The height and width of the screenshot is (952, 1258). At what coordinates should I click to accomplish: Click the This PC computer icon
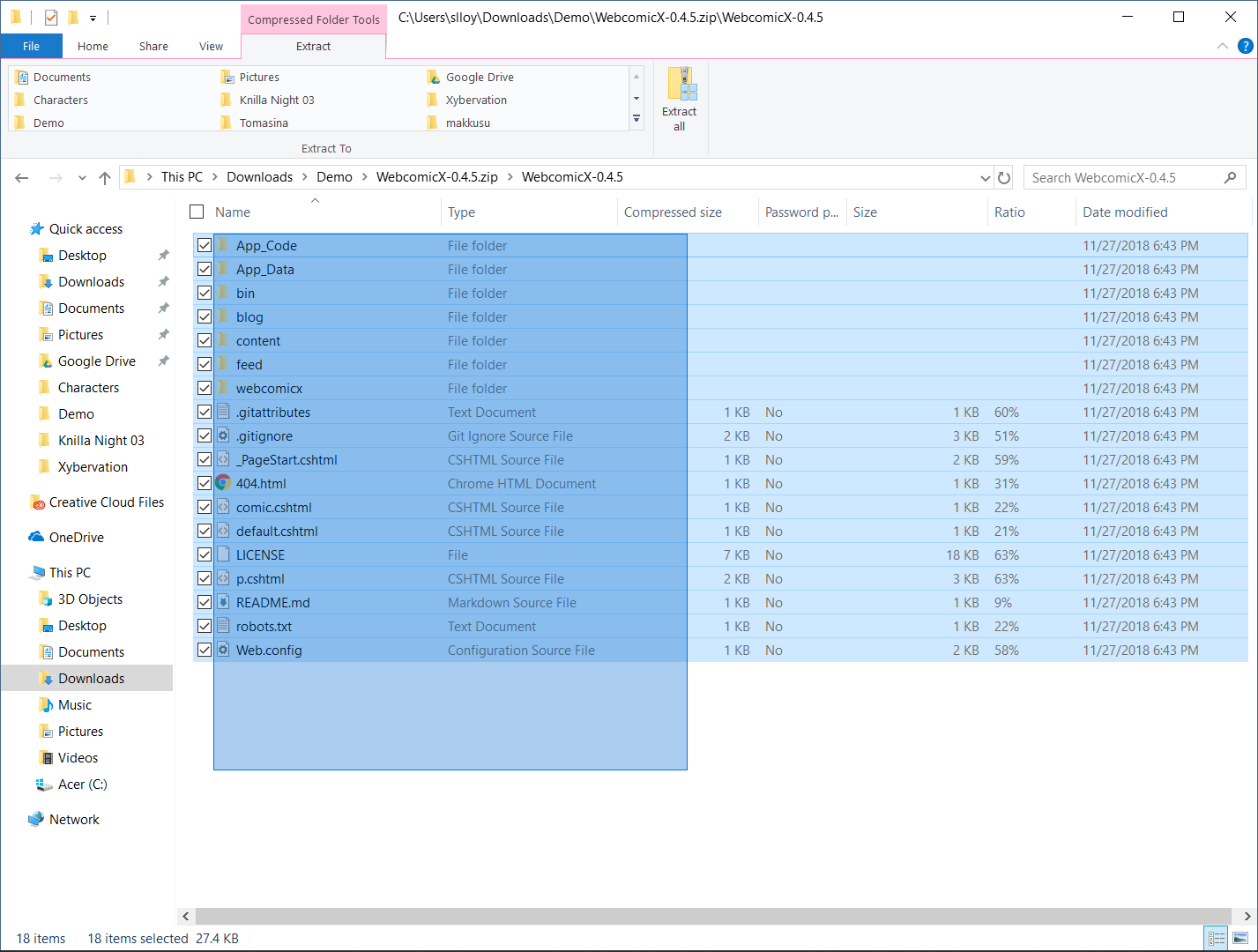(x=37, y=572)
